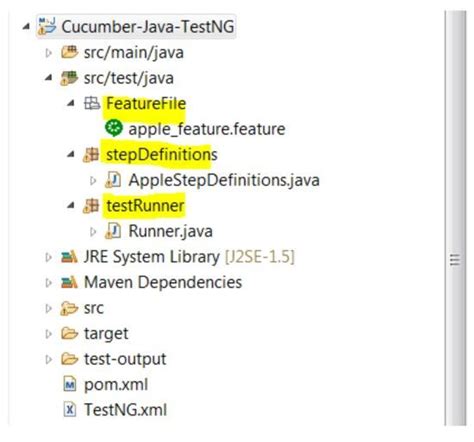Click the FeatureFile package icon
This screenshot has width=474, height=442.
point(92,103)
